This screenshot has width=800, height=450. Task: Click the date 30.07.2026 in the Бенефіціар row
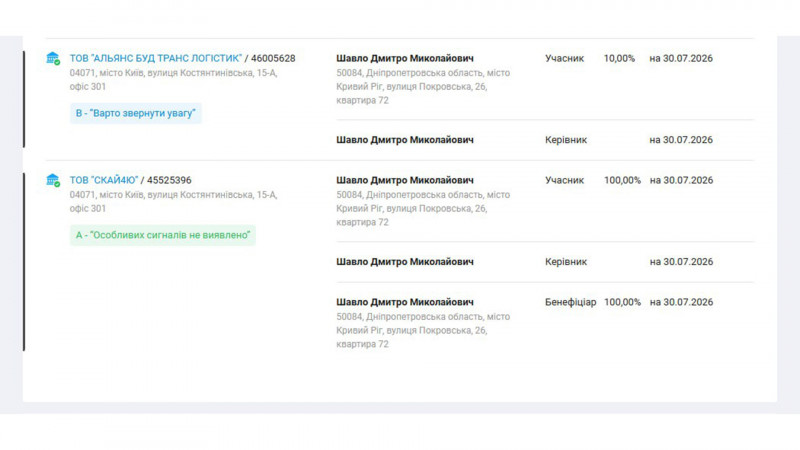coord(688,302)
